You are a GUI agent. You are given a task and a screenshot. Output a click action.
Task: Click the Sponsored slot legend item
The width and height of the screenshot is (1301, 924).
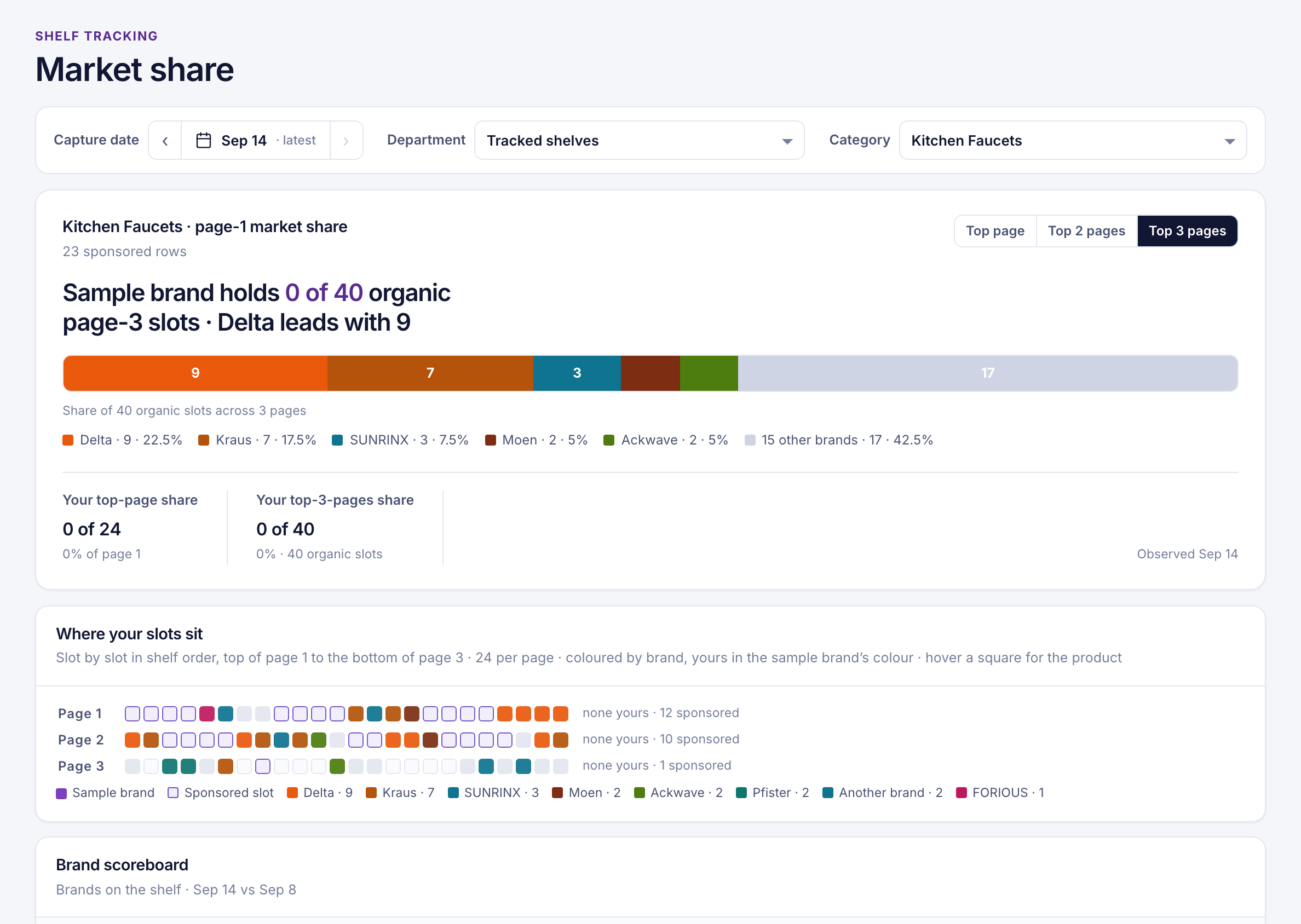coord(221,793)
